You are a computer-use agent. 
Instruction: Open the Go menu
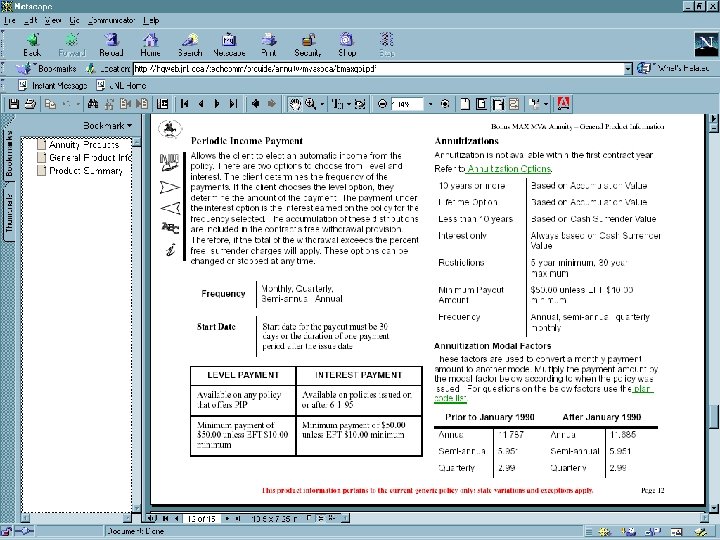(74, 20)
